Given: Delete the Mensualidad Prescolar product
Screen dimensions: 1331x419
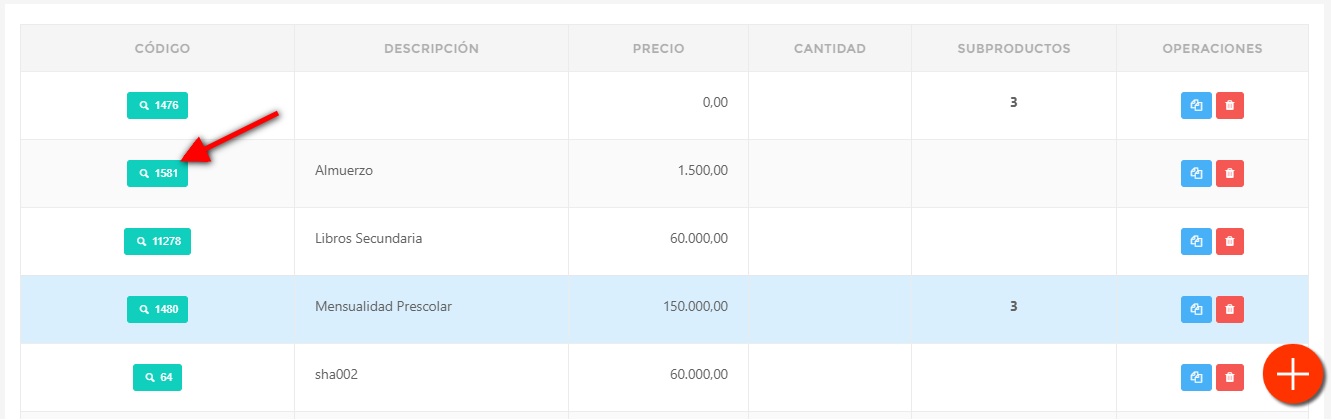Looking at the screenshot, I should tap(1230, 309).
